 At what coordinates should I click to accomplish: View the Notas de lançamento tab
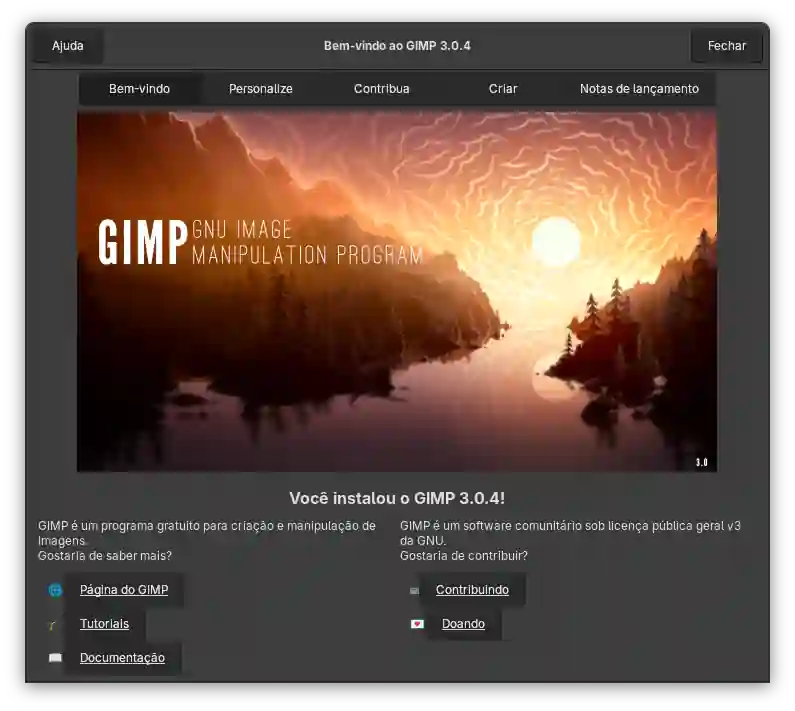pos(639,89)
